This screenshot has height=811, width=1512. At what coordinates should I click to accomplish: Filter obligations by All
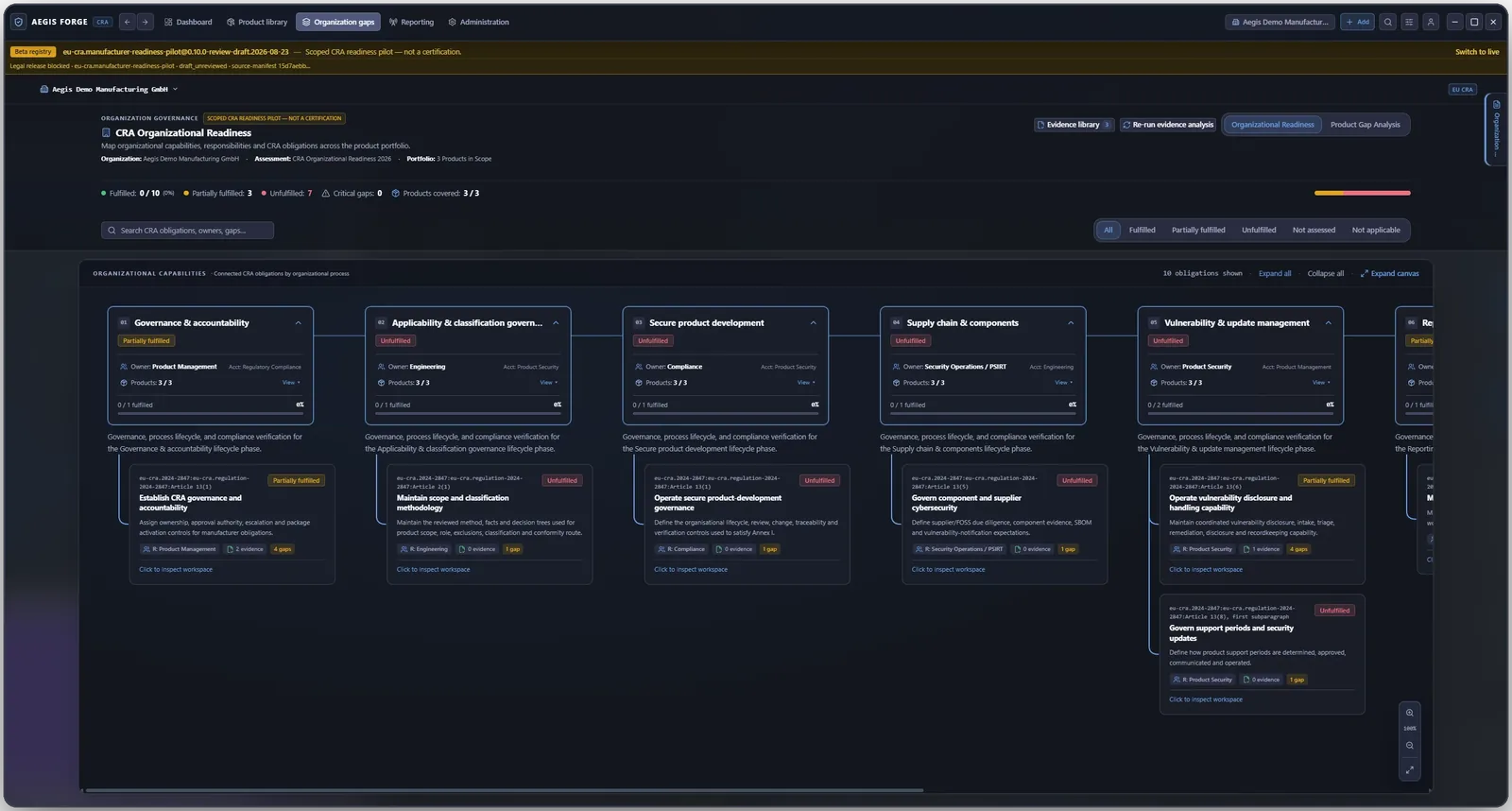[x=1108, y=230]
